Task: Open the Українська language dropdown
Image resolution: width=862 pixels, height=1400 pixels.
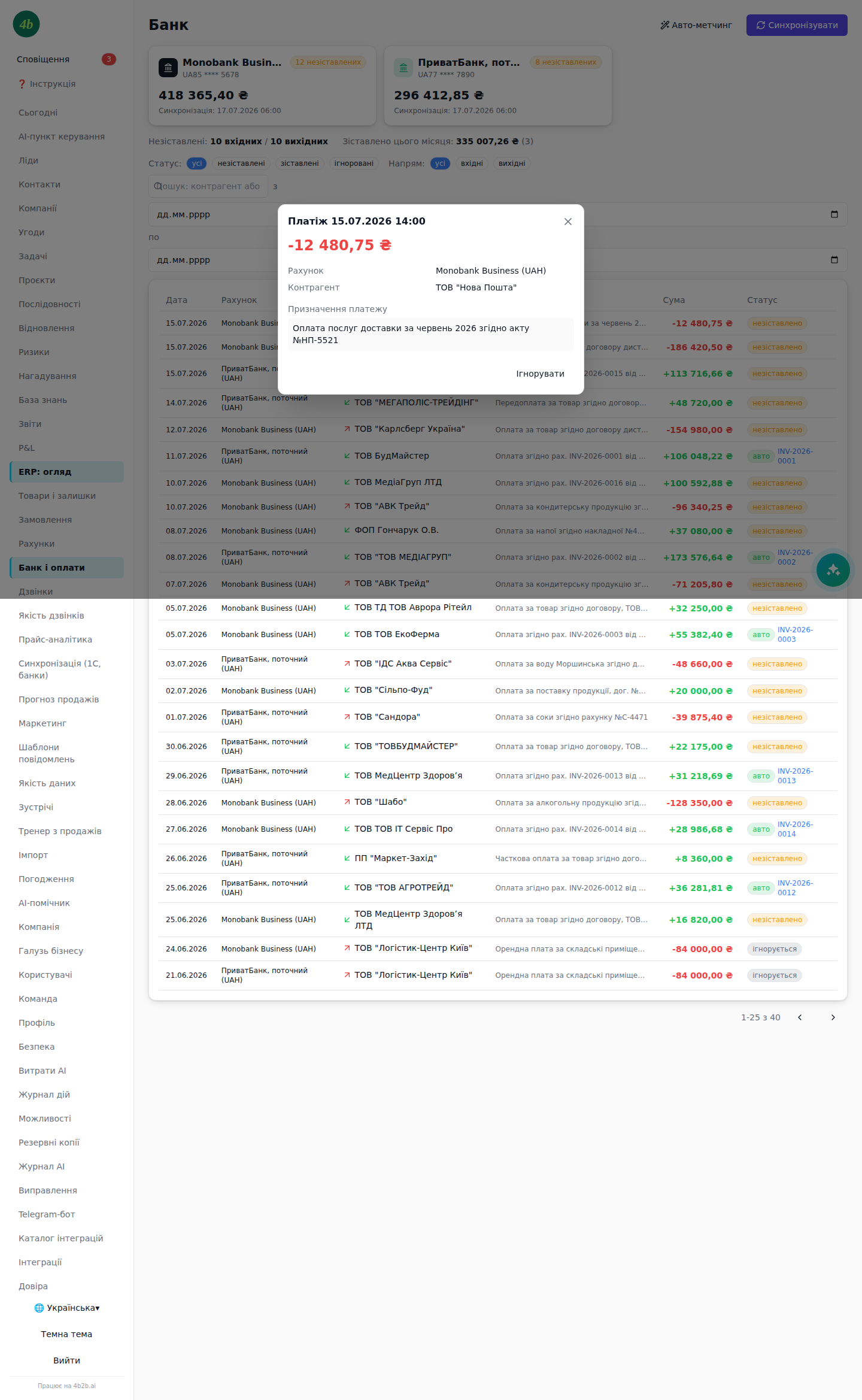Action: (67, 1308)
